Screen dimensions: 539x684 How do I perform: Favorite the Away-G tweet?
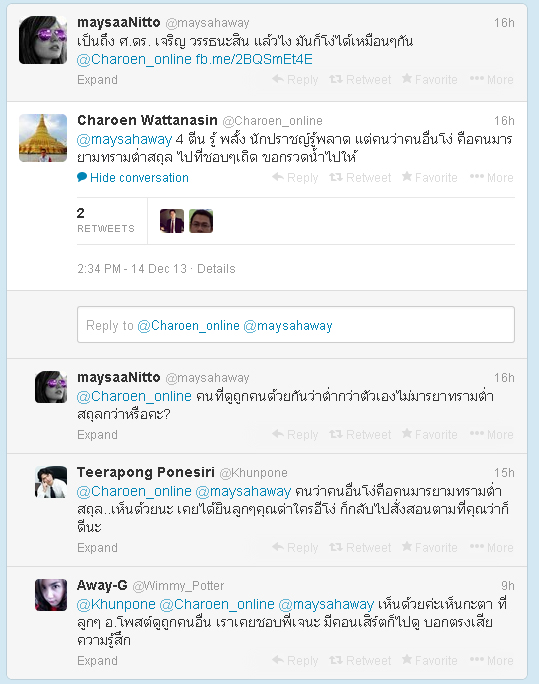430,660
